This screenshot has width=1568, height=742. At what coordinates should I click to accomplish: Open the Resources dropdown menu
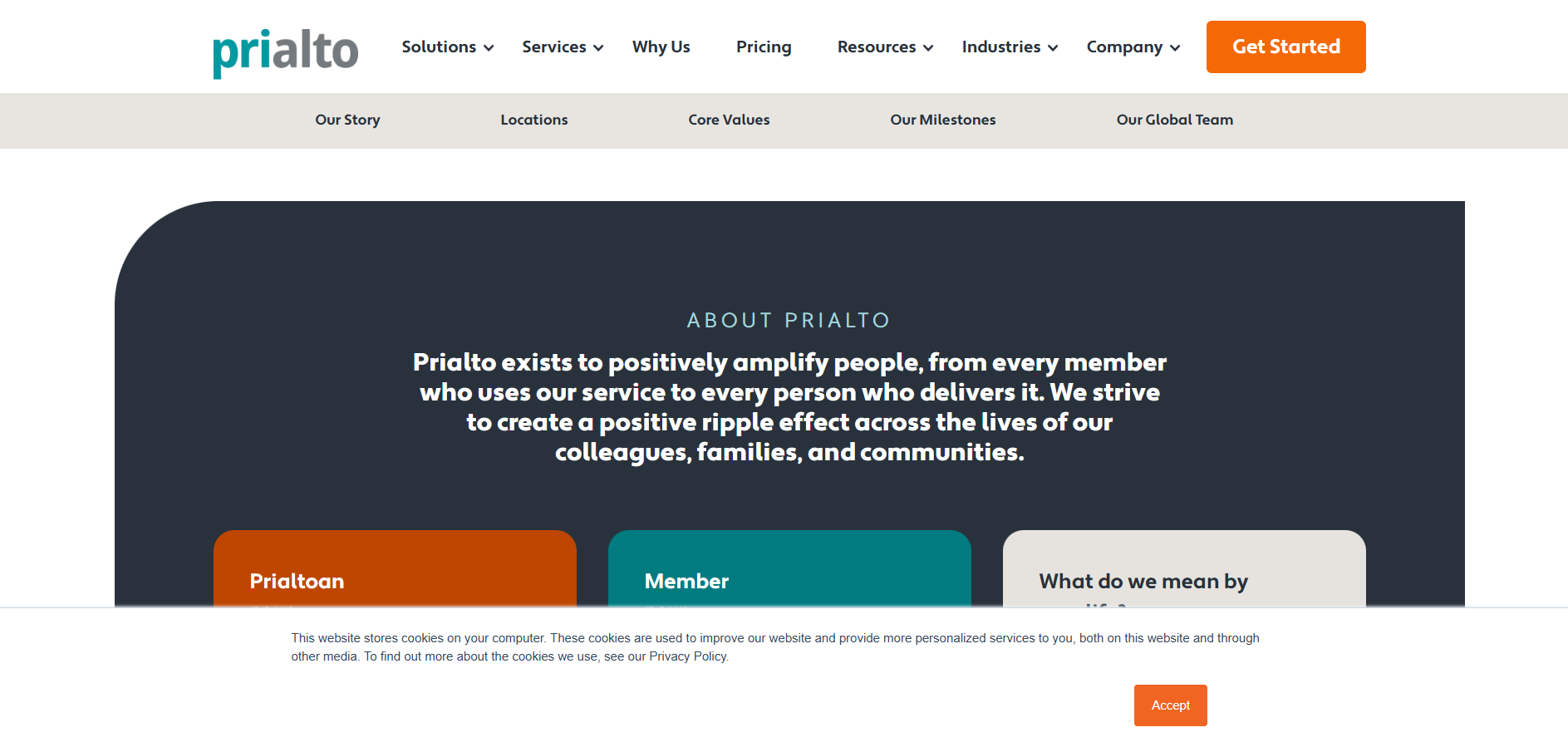coord(884,47)
